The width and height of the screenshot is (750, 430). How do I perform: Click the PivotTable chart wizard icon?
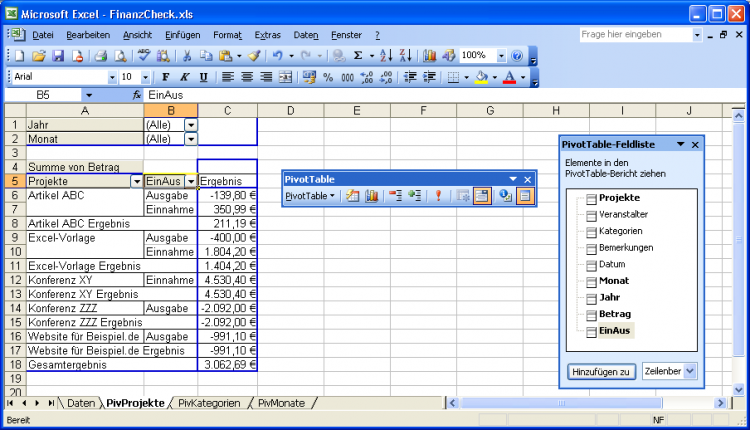(x=372, y=196)
